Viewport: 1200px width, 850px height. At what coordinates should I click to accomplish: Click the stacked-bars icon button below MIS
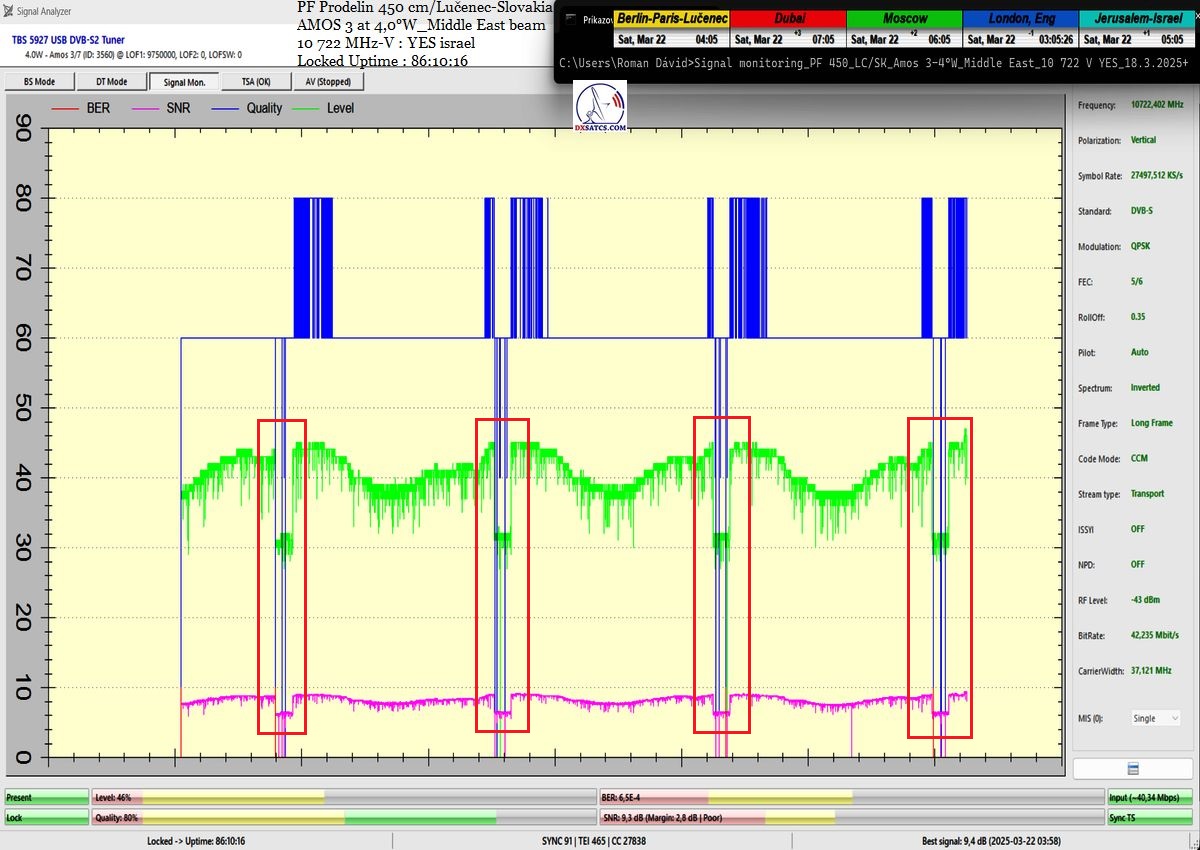(x=1132, y=768)
